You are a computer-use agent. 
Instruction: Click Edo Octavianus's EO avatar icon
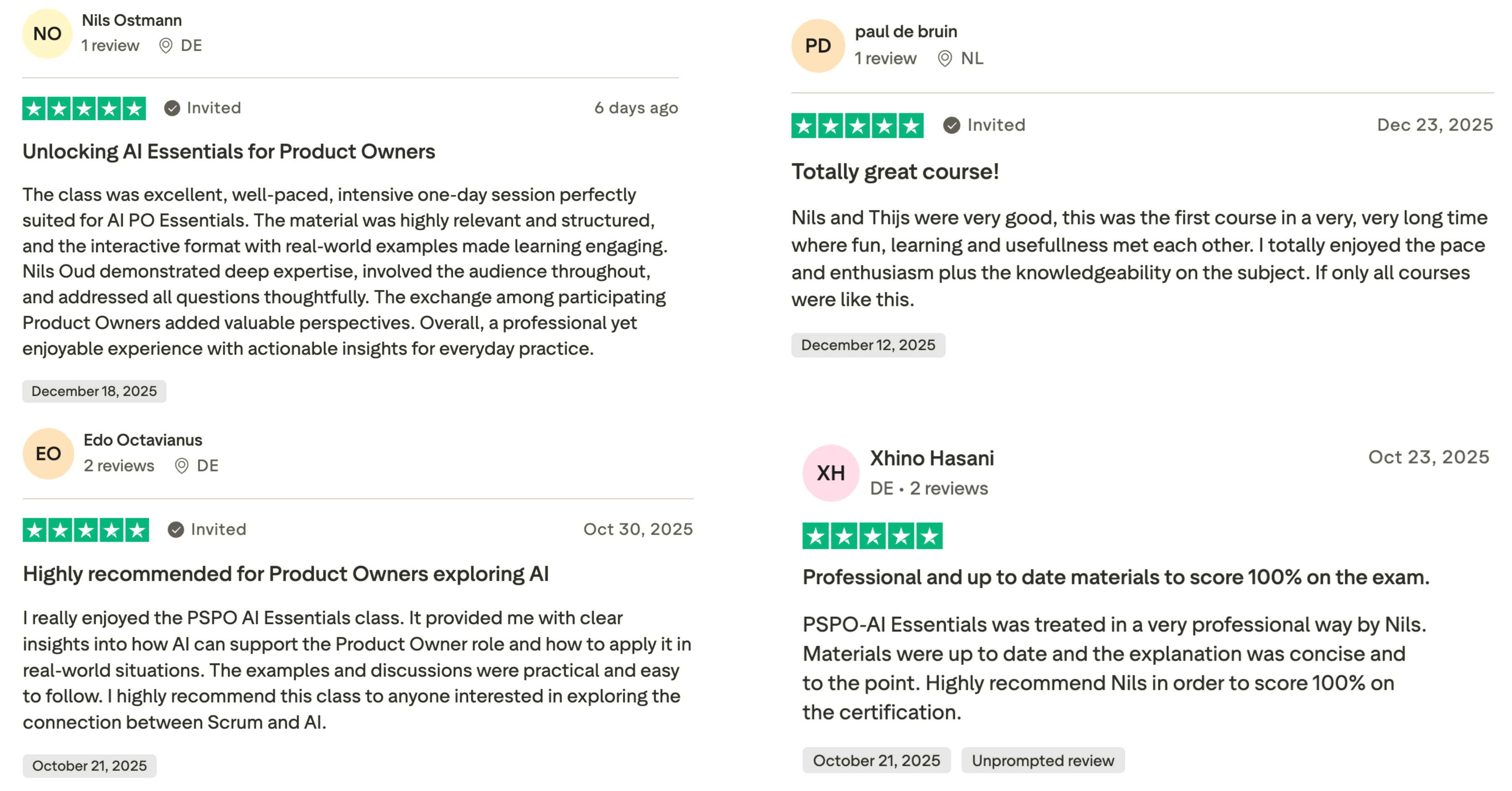point(47,453)
